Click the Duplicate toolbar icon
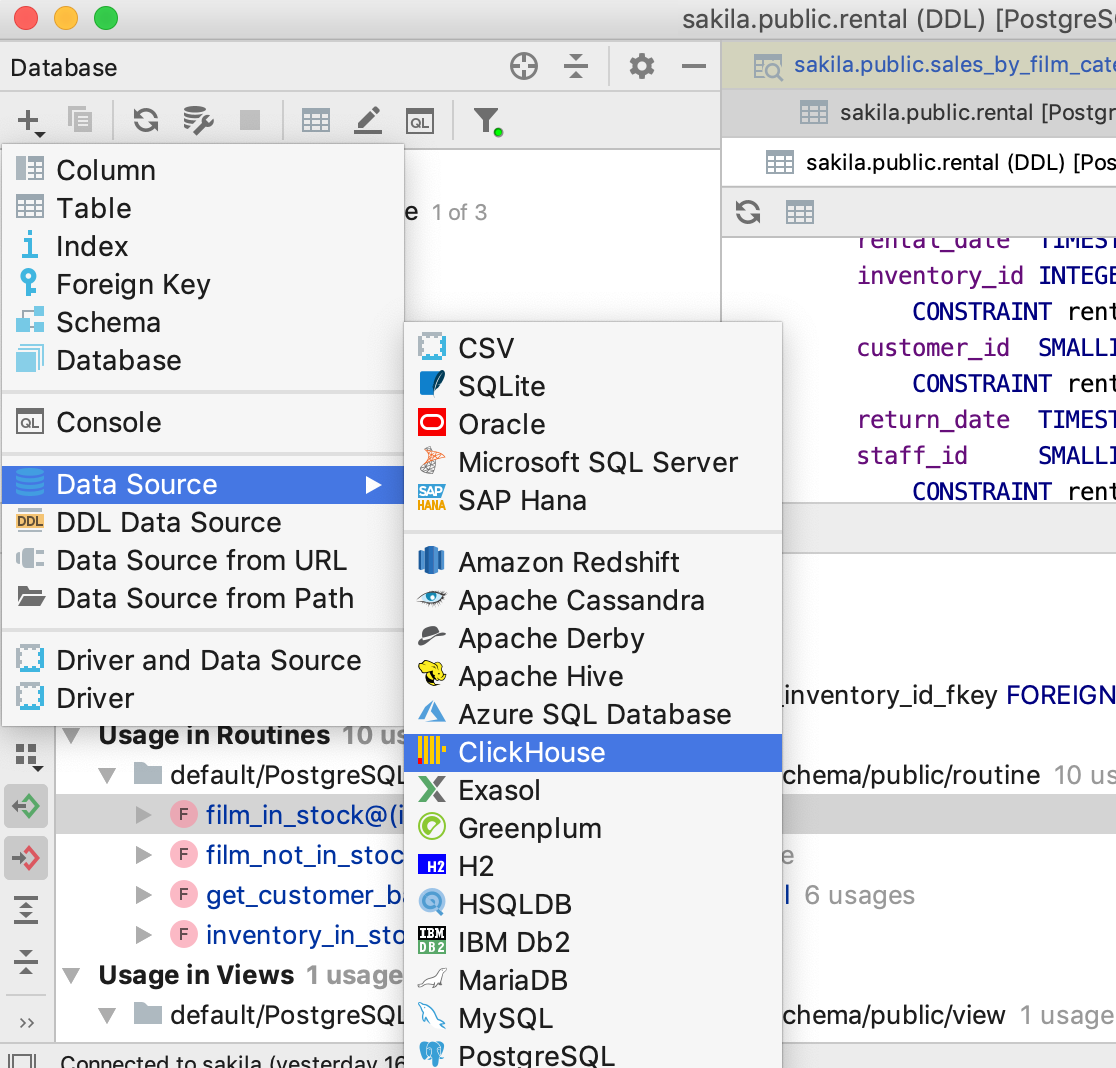Image resolution: width=1116 pixels, height=1068 pixels. pyautogui.click(x=80, y=120)
